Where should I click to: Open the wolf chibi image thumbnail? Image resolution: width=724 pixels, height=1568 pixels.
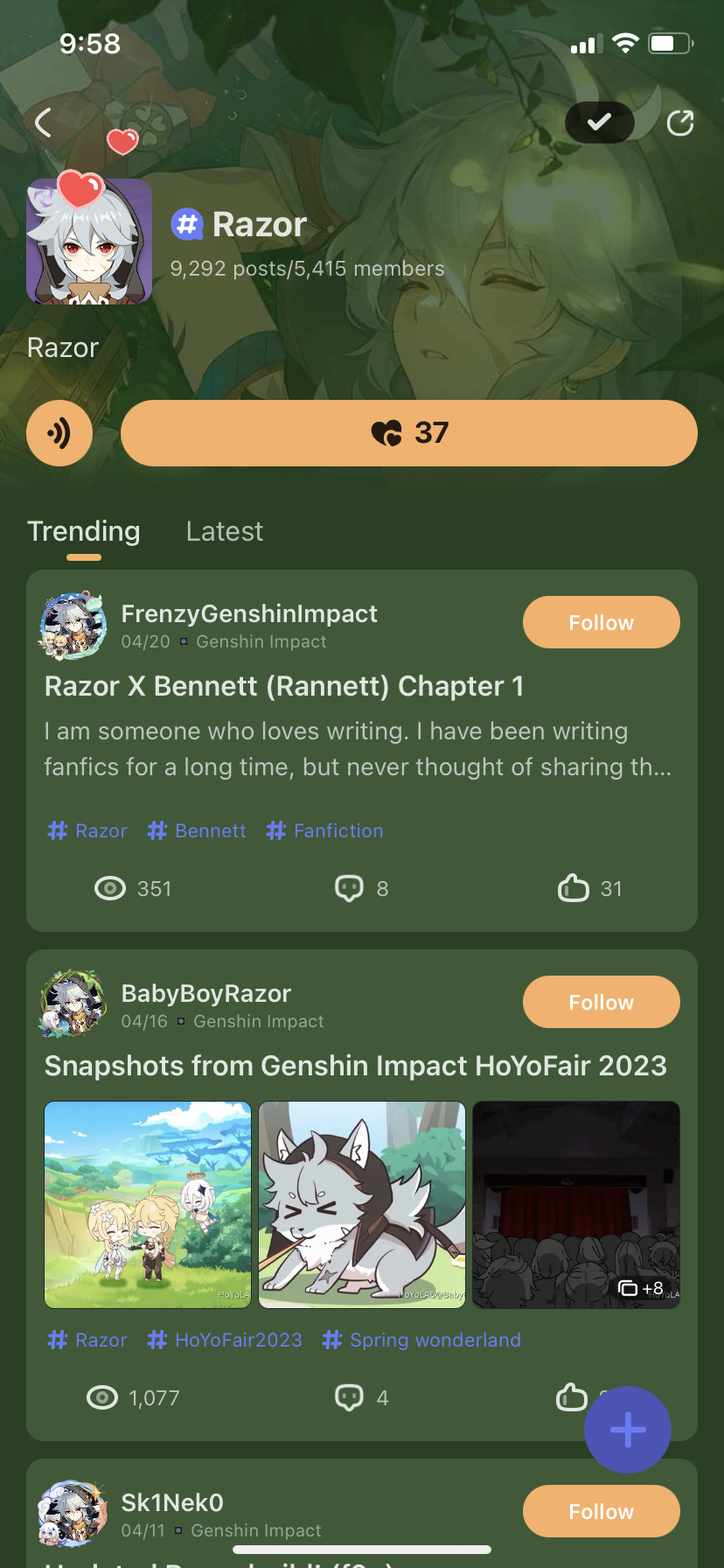tap(362, 1205)
